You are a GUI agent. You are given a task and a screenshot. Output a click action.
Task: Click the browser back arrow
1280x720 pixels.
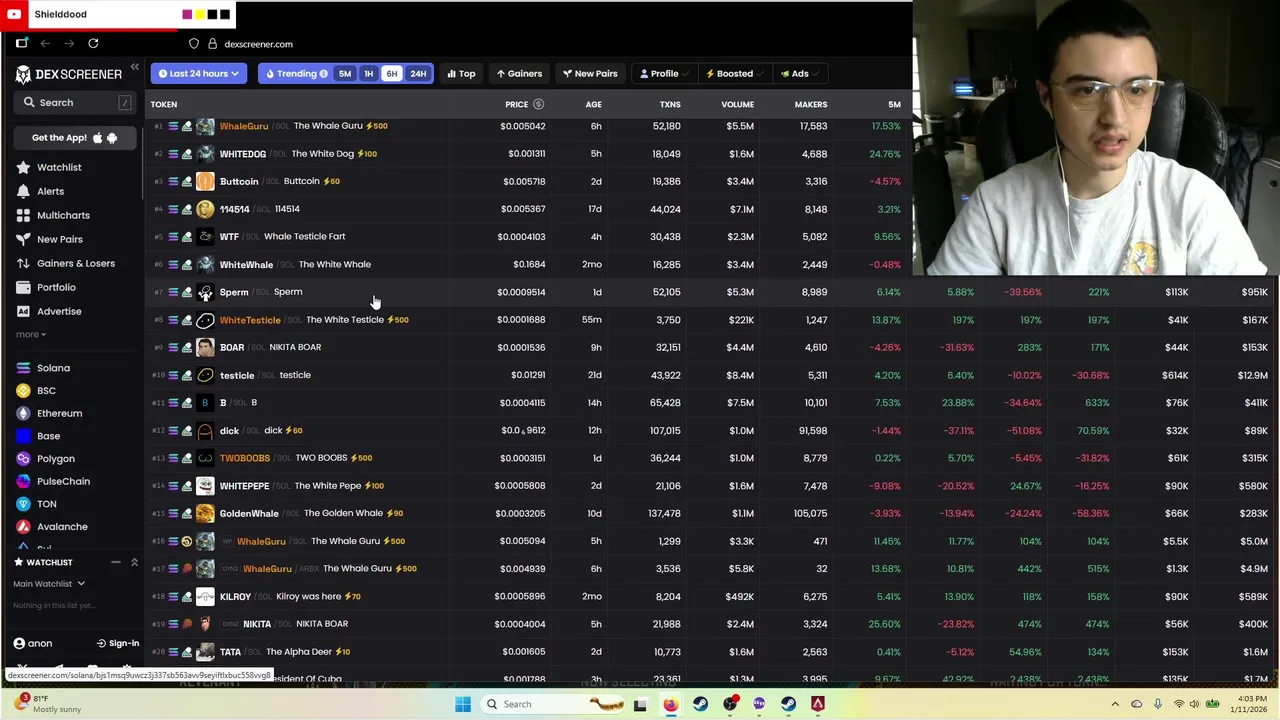(45, 43)
